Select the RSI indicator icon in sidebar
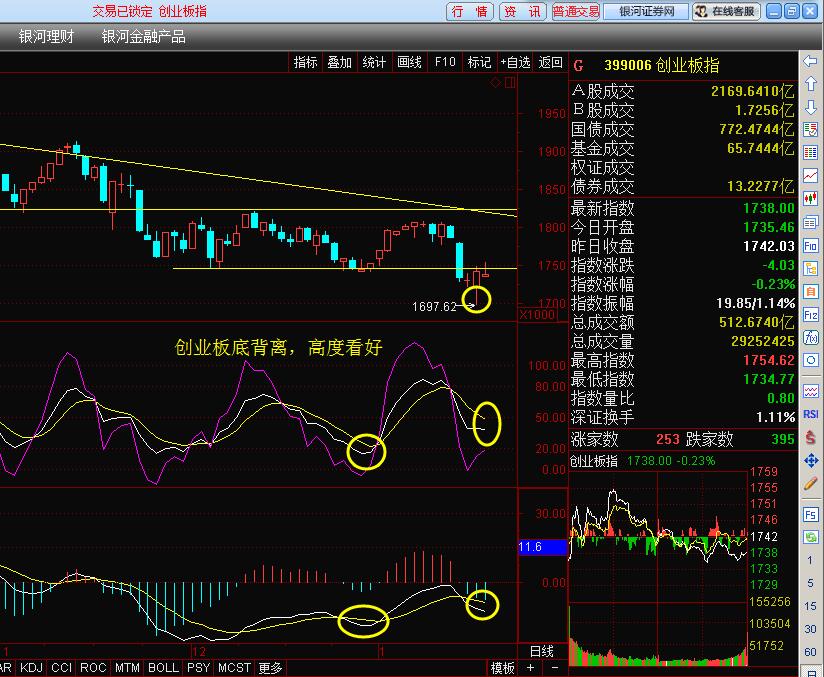 click(x=810, y=414)
